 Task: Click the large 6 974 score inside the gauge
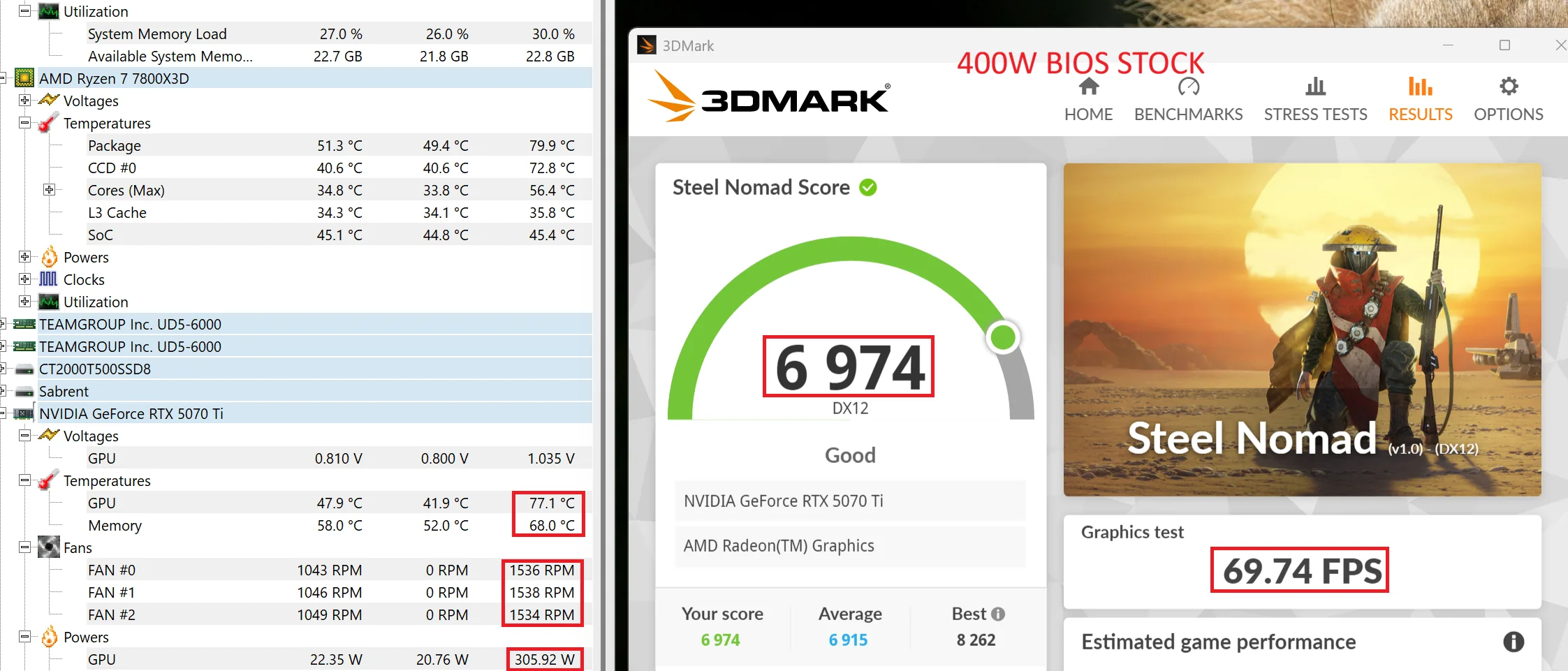pyautogui.click(x=849, y=367)
